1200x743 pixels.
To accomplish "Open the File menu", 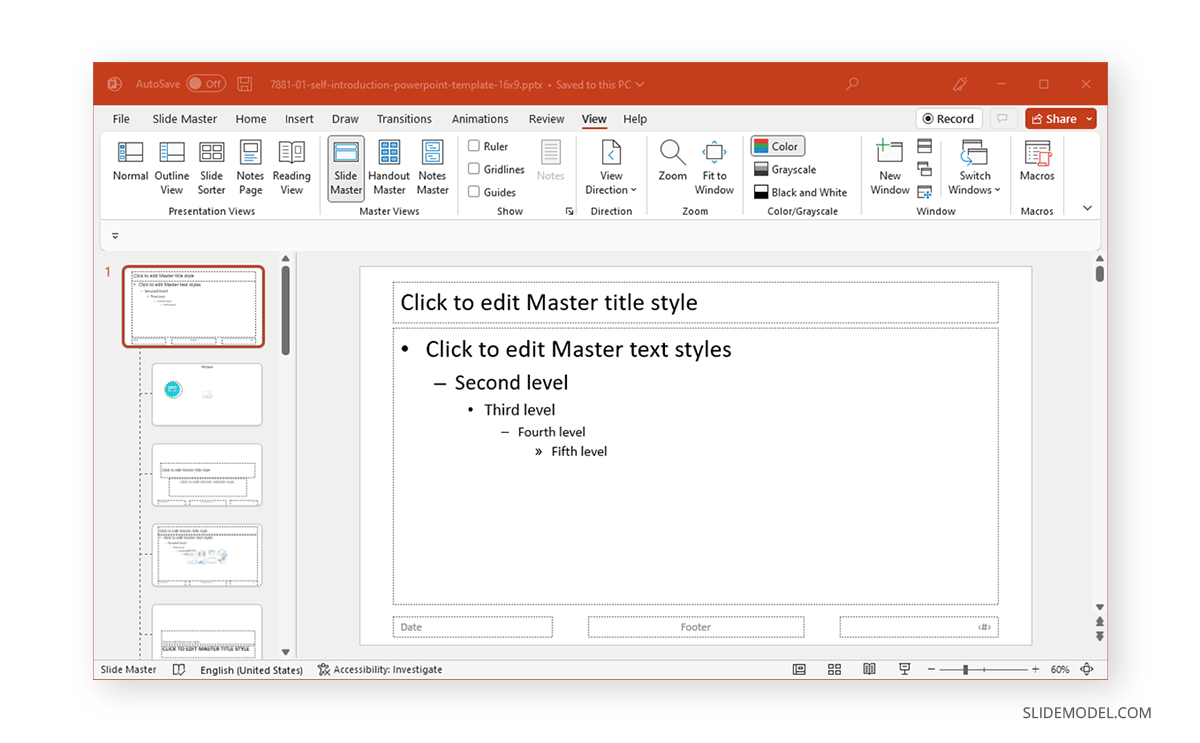I will click(x=120, y=118).
